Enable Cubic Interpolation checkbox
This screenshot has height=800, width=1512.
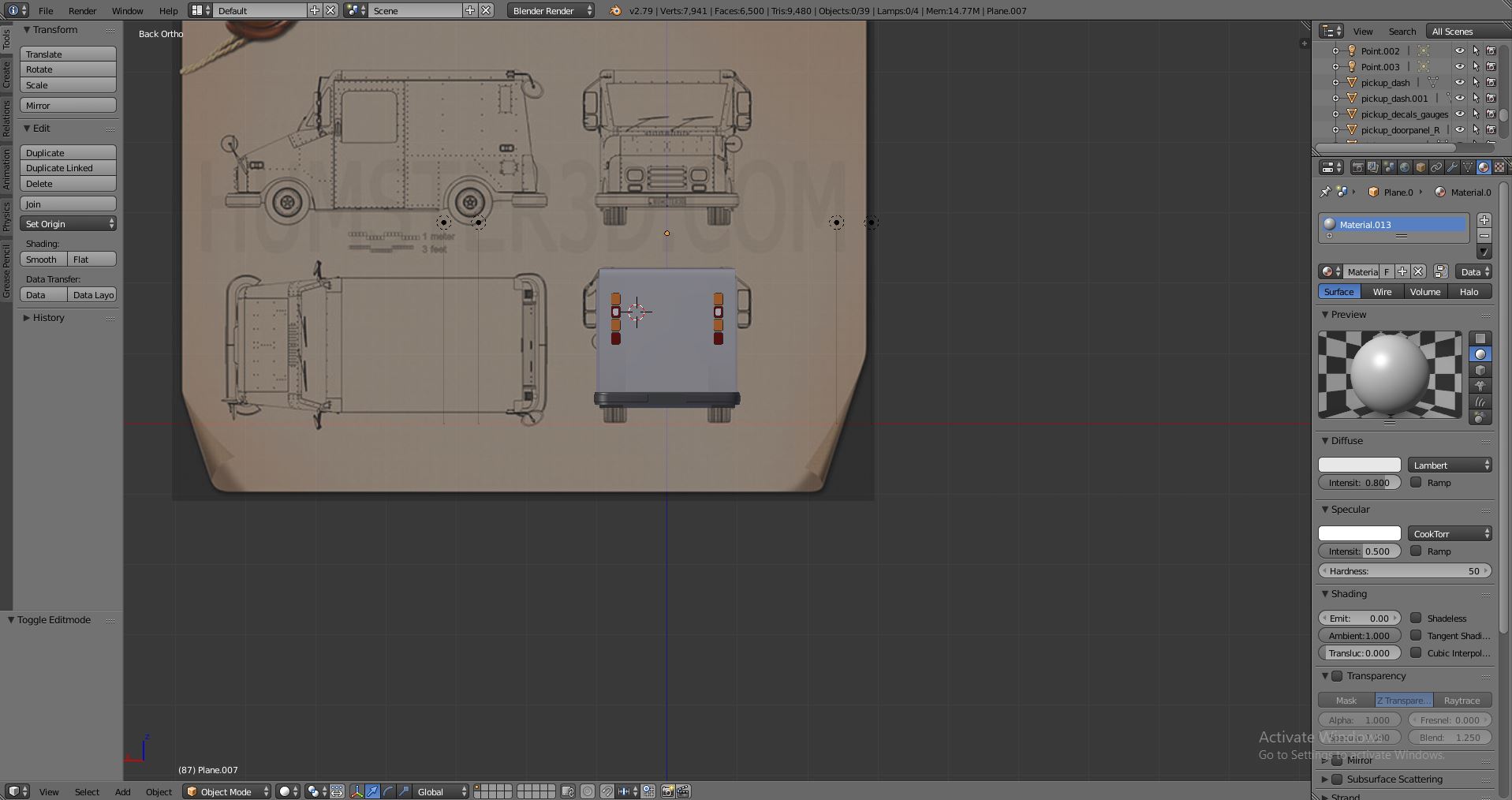1416,652
